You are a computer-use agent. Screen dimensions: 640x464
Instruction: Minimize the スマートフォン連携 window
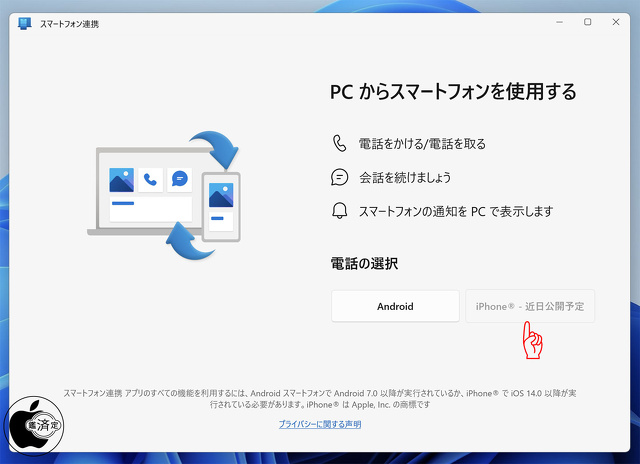tap(560, 22)
